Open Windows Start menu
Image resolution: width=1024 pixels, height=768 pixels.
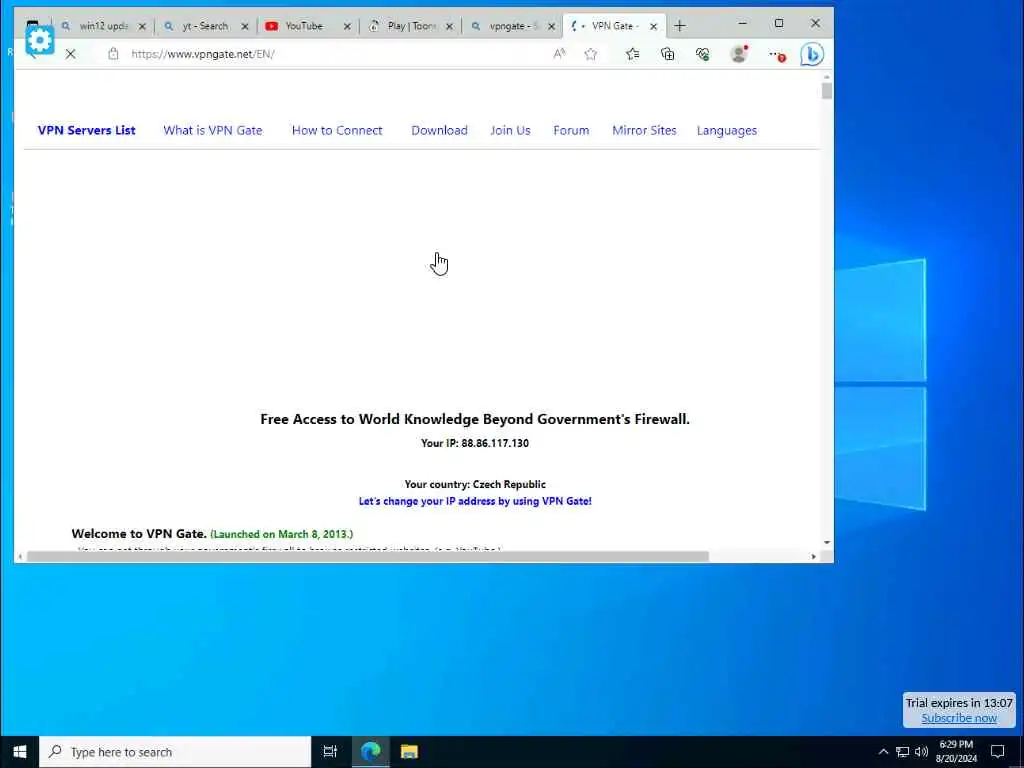click(x=20, y=752)
